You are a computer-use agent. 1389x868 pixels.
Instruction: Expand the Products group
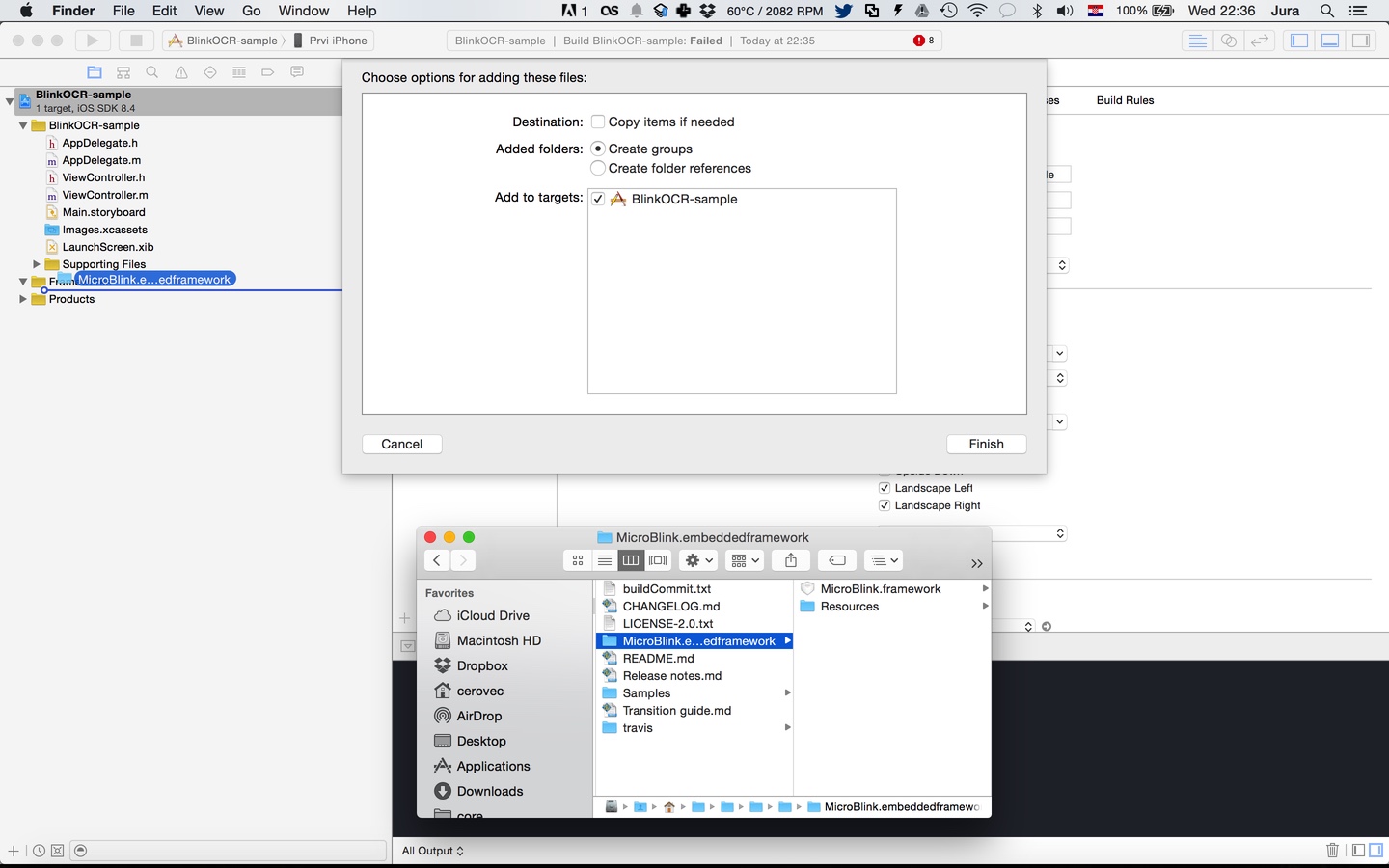[23, 299]
